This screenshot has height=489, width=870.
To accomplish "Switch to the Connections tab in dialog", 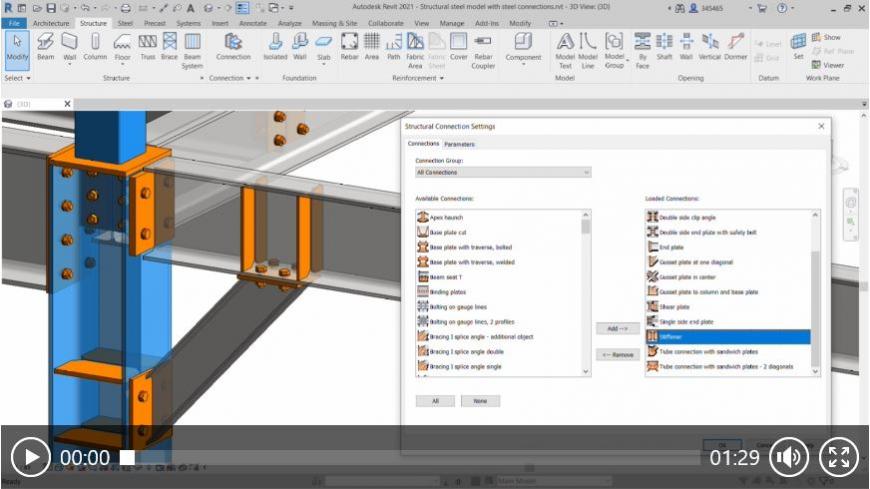I will 423,144.
